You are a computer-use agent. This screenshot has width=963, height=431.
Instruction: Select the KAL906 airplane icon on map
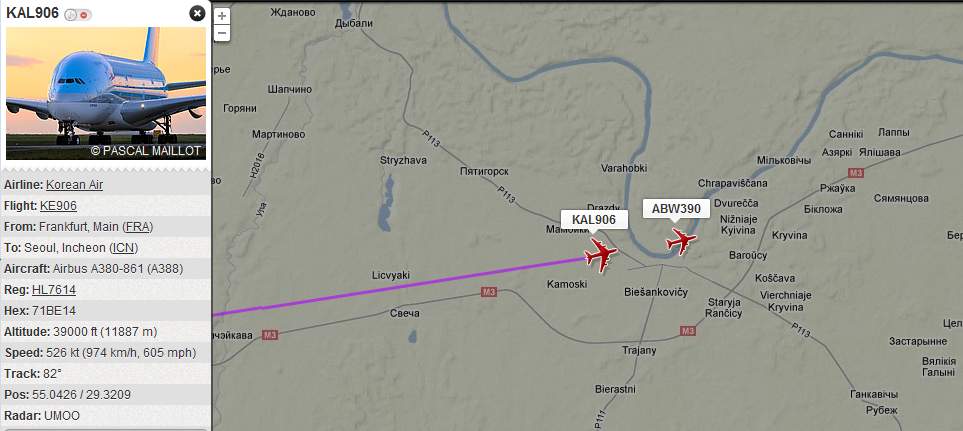coord(600,254)
